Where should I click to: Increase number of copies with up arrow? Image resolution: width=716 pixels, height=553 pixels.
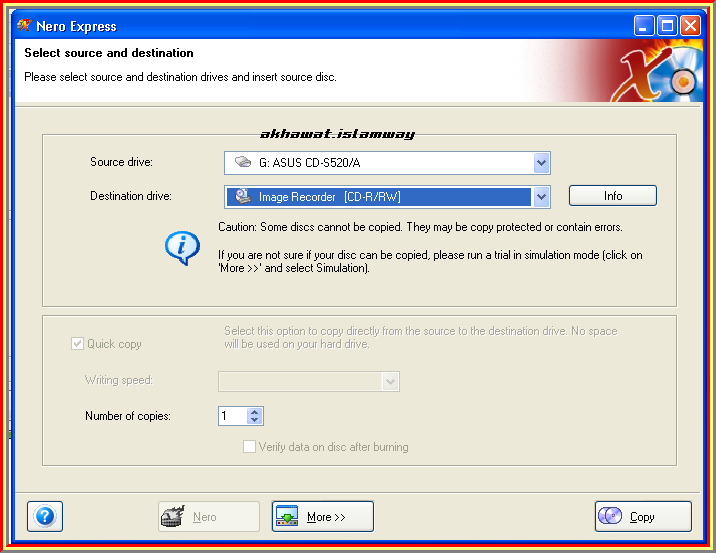click(255, 412)
